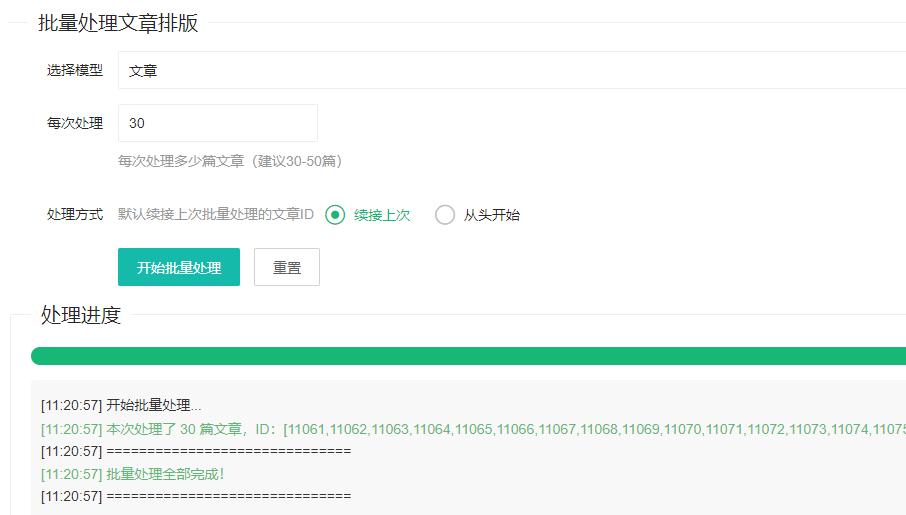Click the 开始批量处理 button
Screen dimensions: 906x515
point(179,268)
